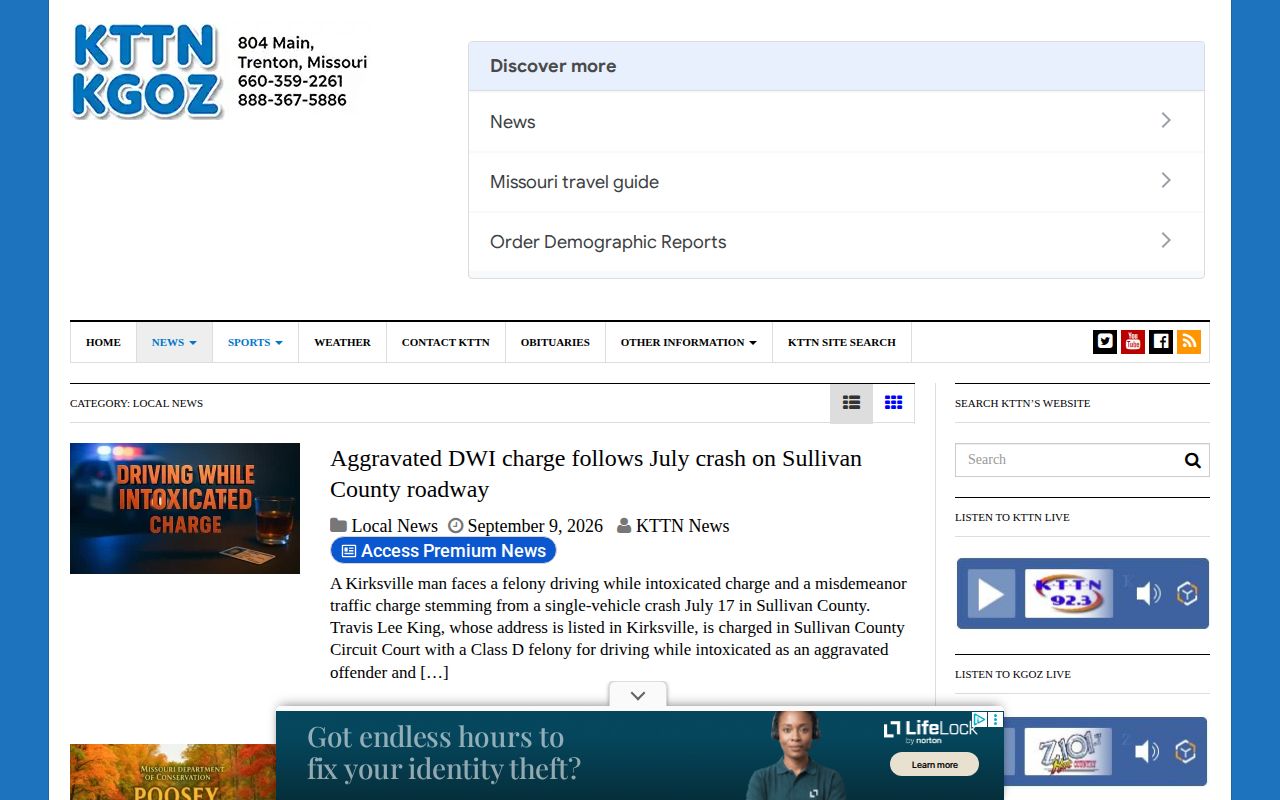Viewport: 1280px width, 800px height.
Task: Go to the Home menu item
Action: pyautogui.click(x=103, y=342)
